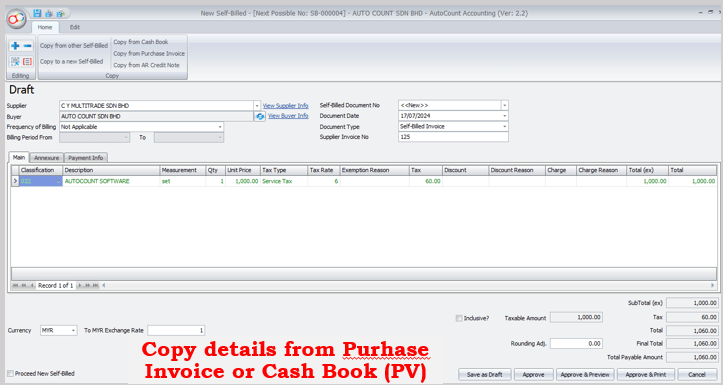Add a new row with the plus icon

click(15, 46)
